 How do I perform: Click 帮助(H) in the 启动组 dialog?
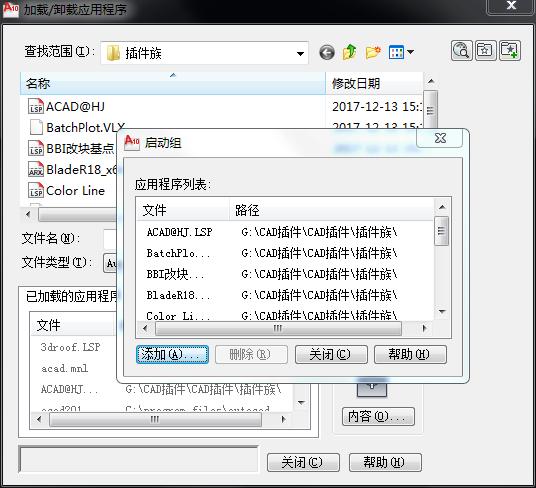pyautogui.click(x=410, y=354)
